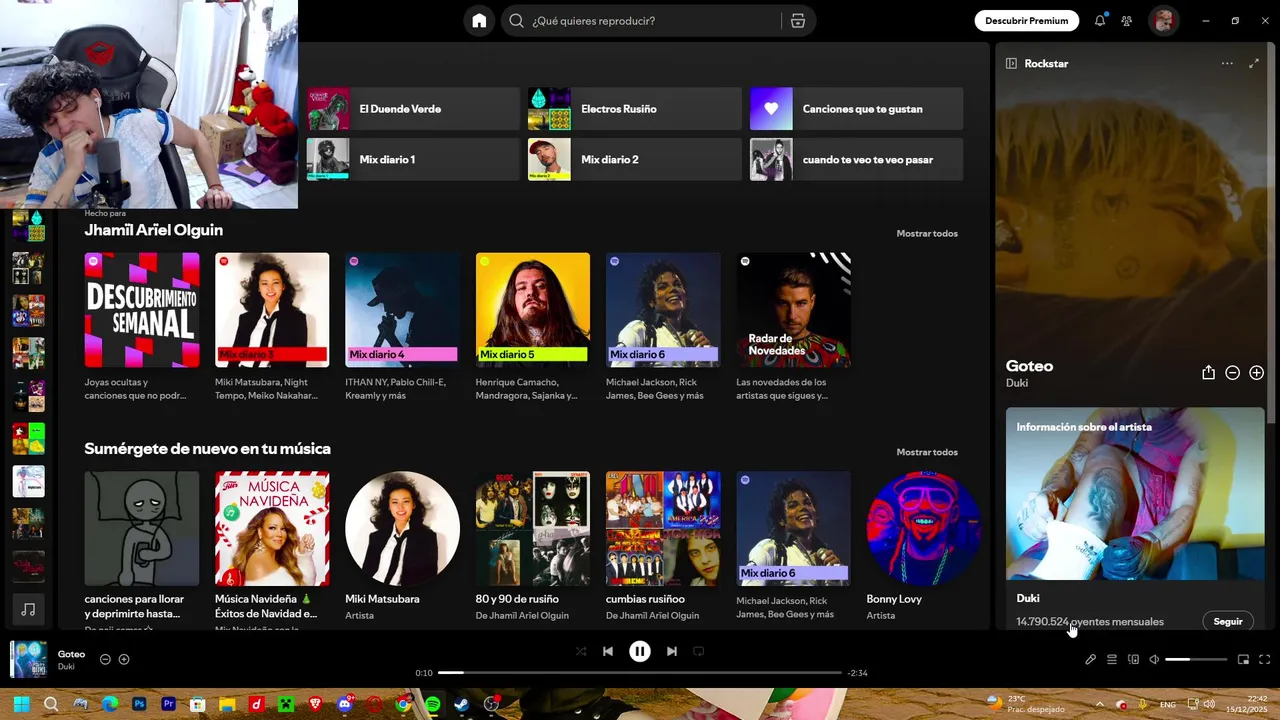Open the notifications bell
Viewport: 1280px width, 720px height.
coord(1100,21)
